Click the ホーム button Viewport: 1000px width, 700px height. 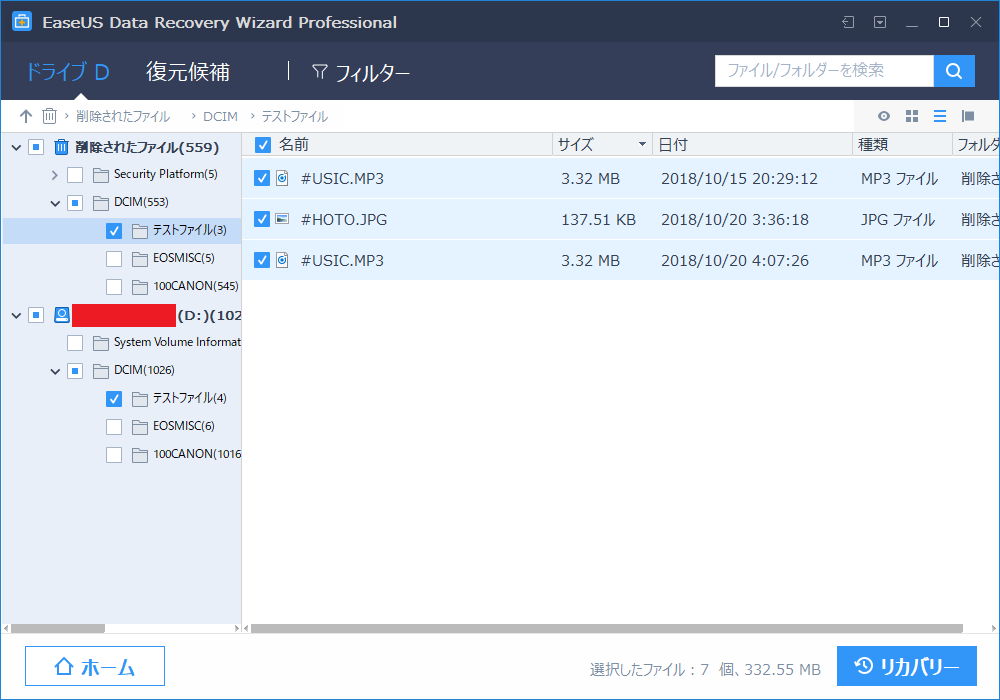coord(95,666)
